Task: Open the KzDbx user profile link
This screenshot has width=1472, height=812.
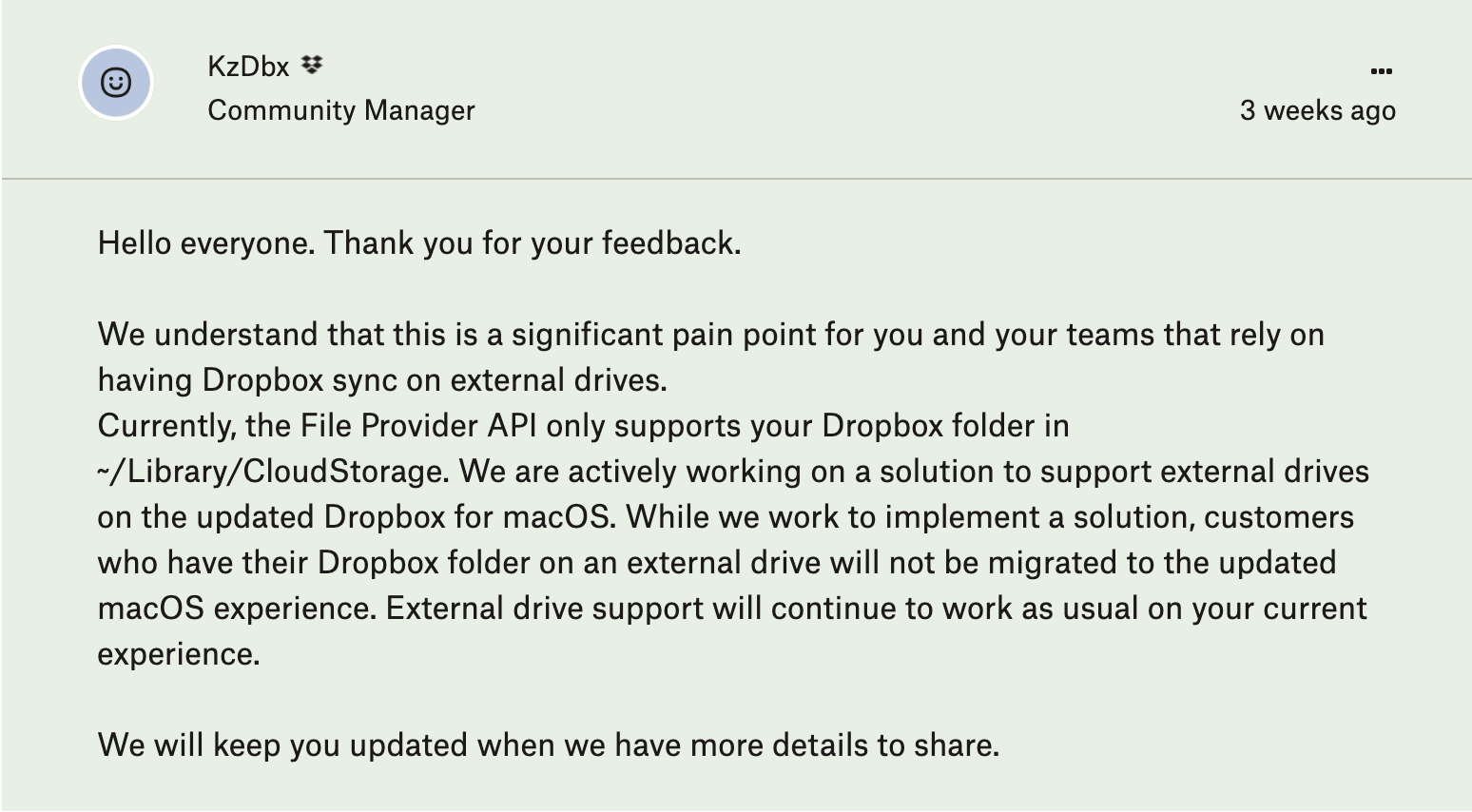Action: 248,67
